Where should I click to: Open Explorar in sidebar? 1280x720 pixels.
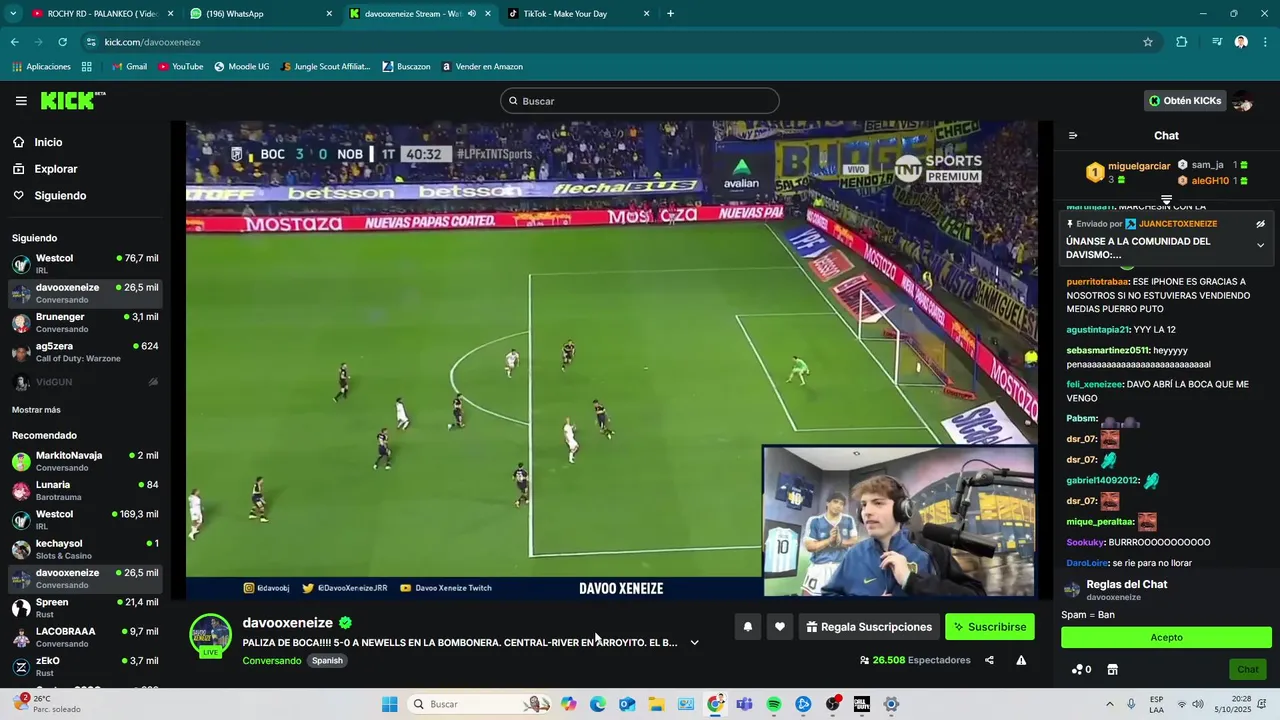(55, 169)
